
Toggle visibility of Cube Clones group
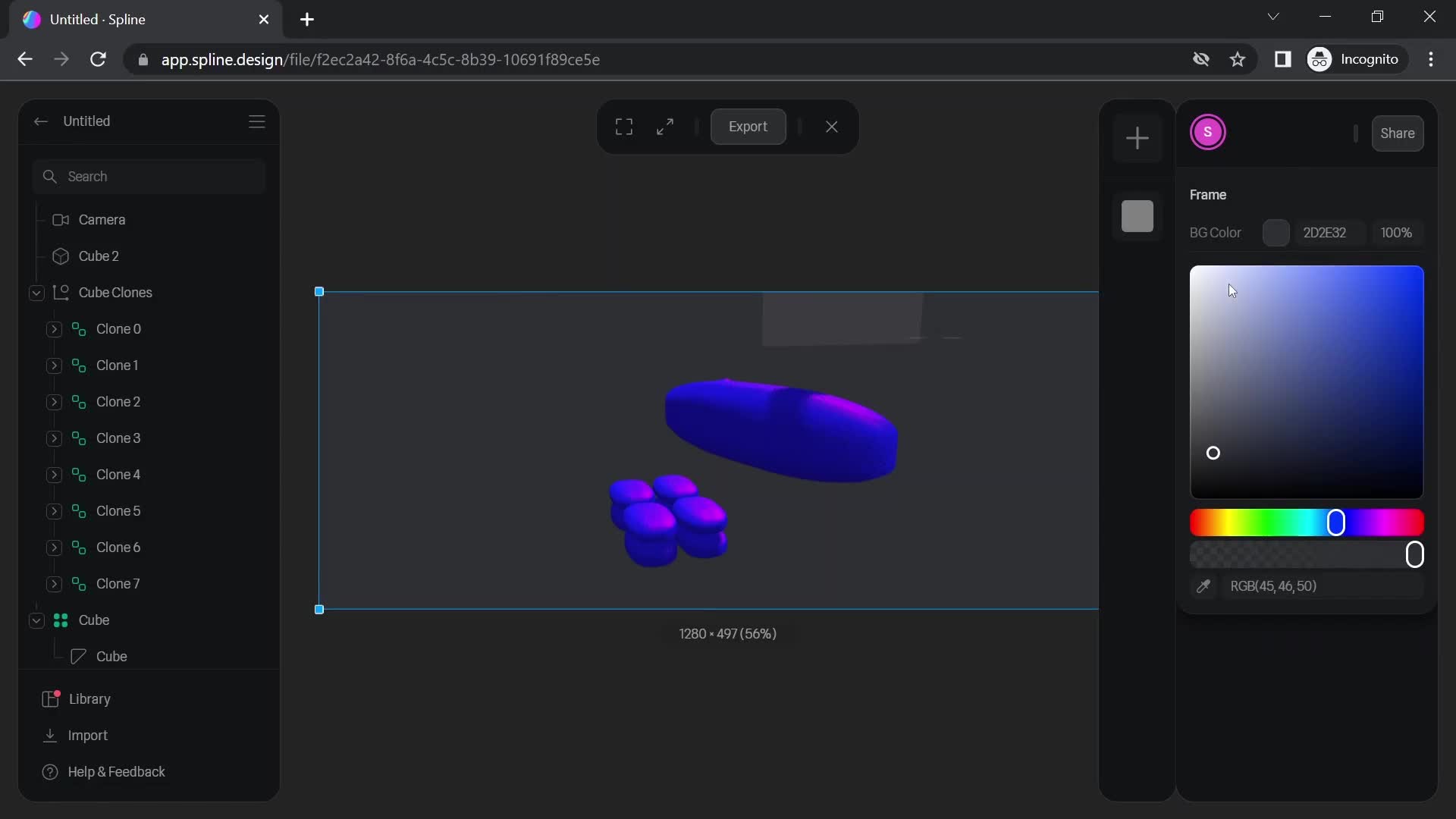pyautogui.click(x=33, y=292)
